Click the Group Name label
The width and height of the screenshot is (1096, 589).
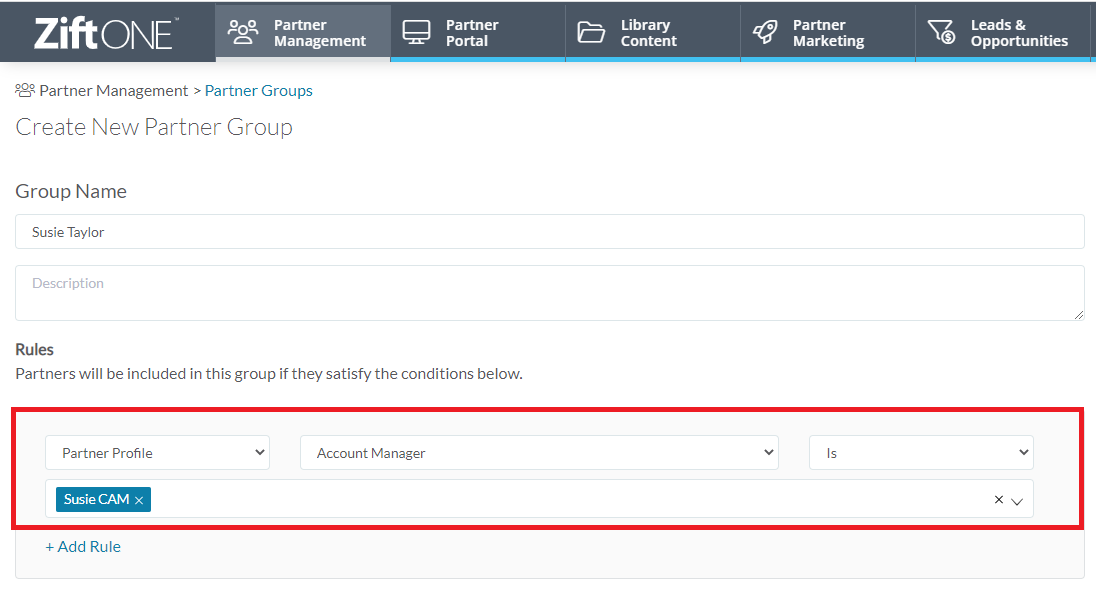point(71,191)
